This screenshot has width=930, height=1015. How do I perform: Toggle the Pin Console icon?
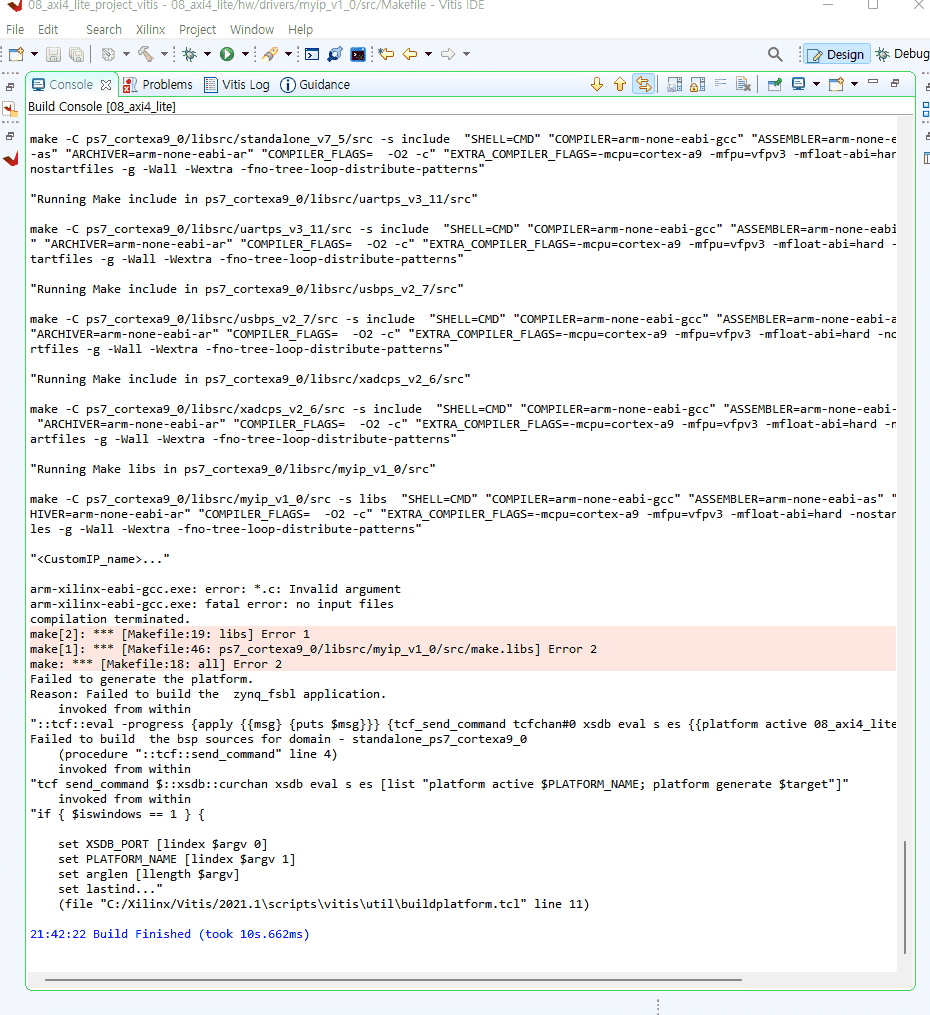[775, 84]
